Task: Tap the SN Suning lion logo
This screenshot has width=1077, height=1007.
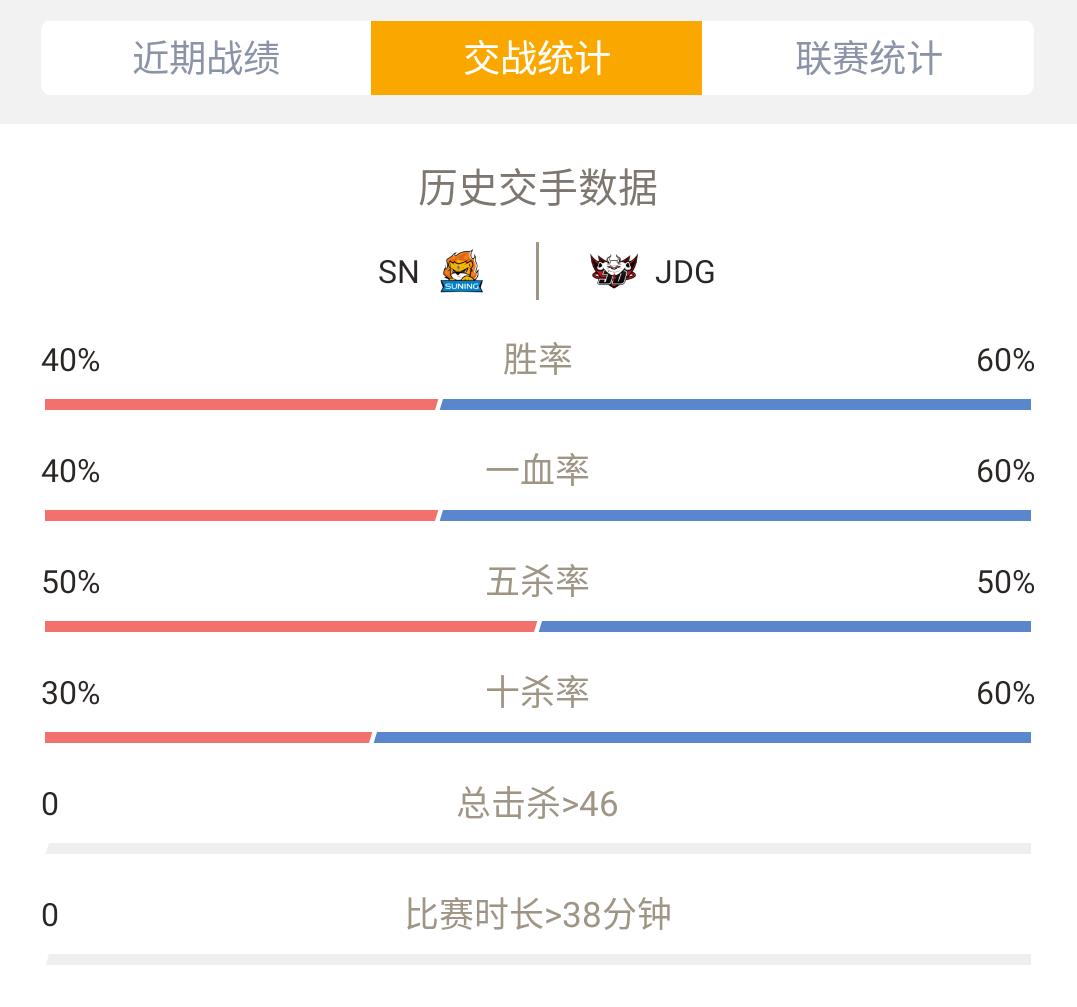Action: (x=462, y=271)
